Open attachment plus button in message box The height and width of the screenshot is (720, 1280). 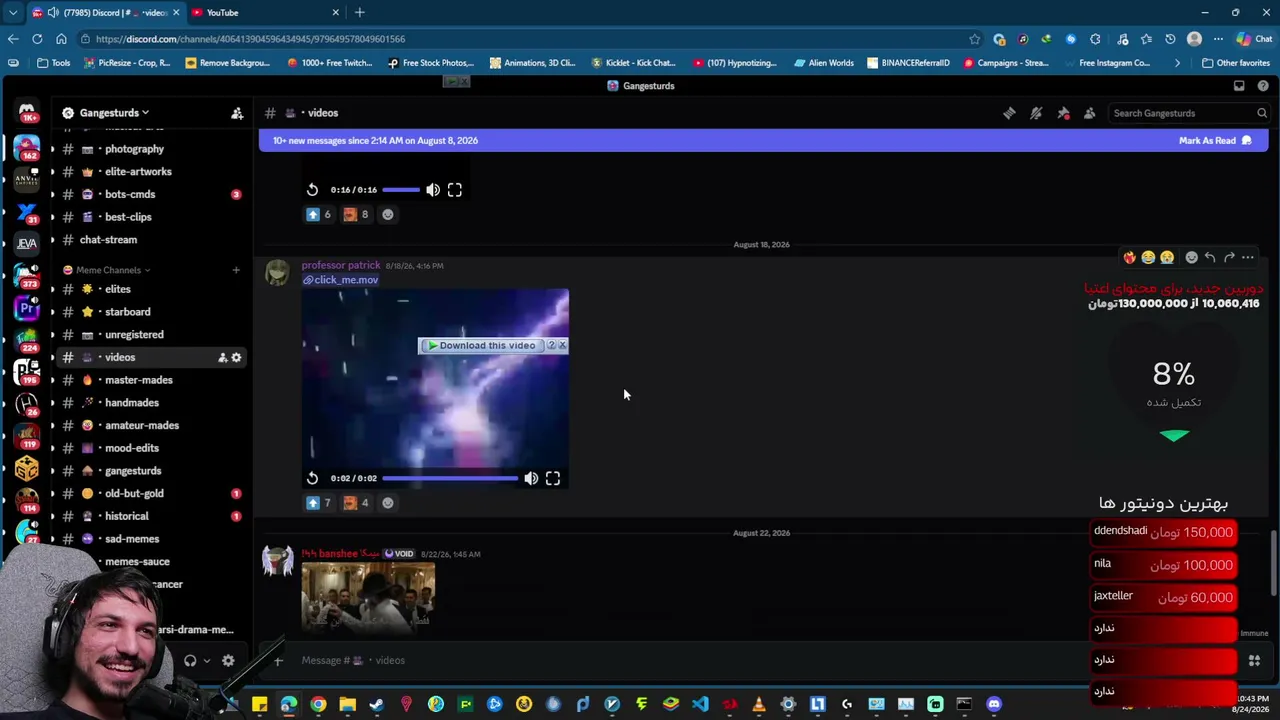click(278, 661)
